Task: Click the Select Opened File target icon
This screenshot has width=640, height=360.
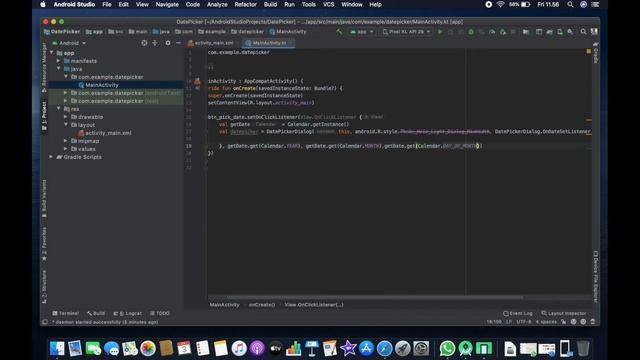Action: [144, 43]
